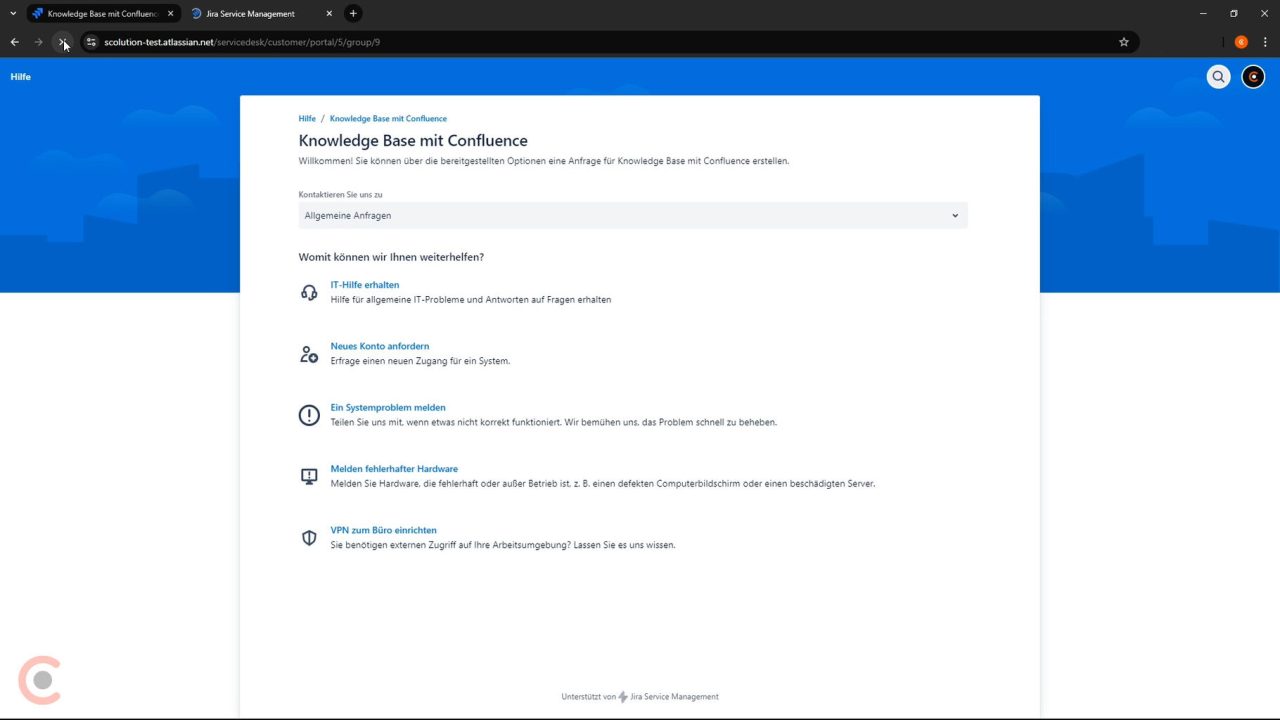Click the browser address bar URL
This screenshot has height=720, width=1280.
click(242, 42)
